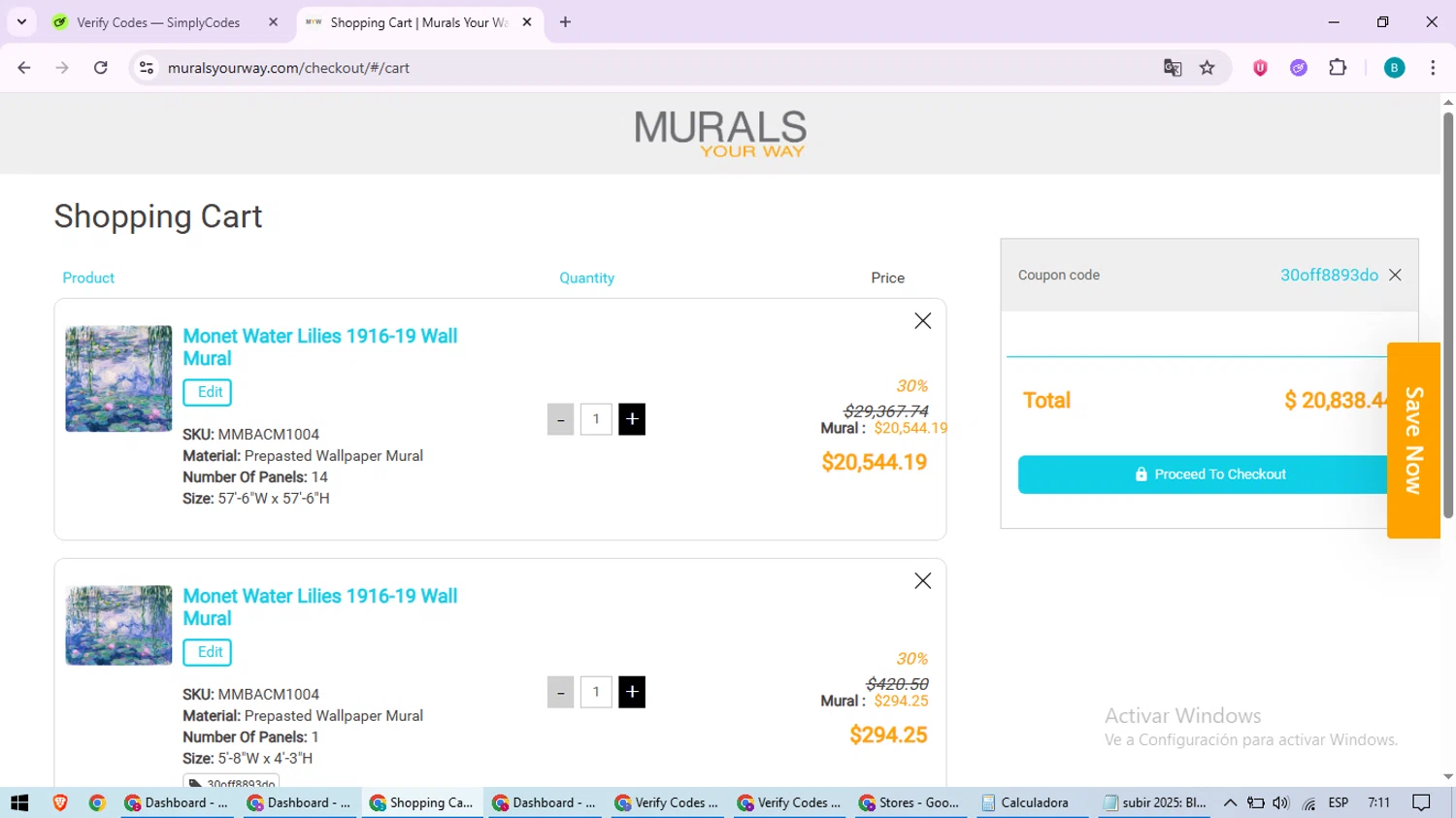Remove coupon code 30off8893do
This screenshot has height=818, width=1456.
(1395, 276)
